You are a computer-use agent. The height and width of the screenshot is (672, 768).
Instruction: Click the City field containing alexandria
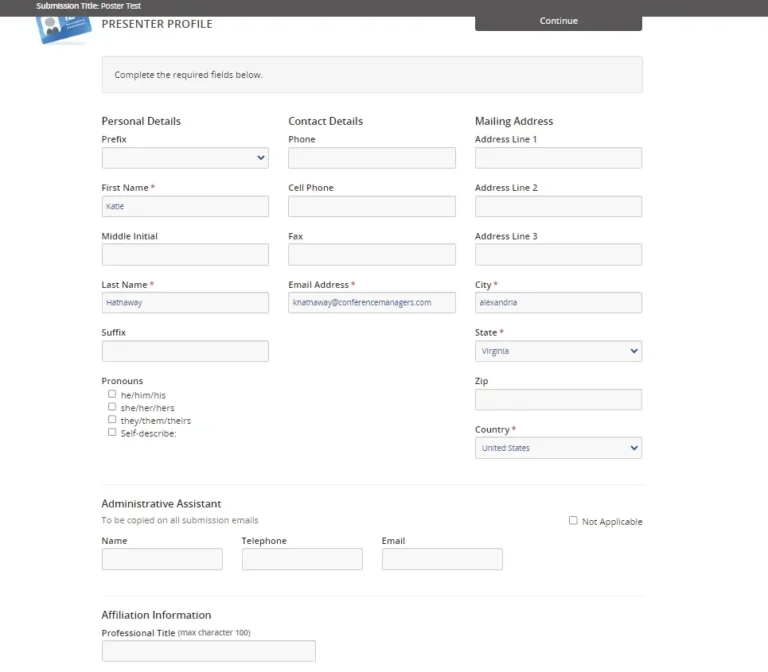point(558,302)
